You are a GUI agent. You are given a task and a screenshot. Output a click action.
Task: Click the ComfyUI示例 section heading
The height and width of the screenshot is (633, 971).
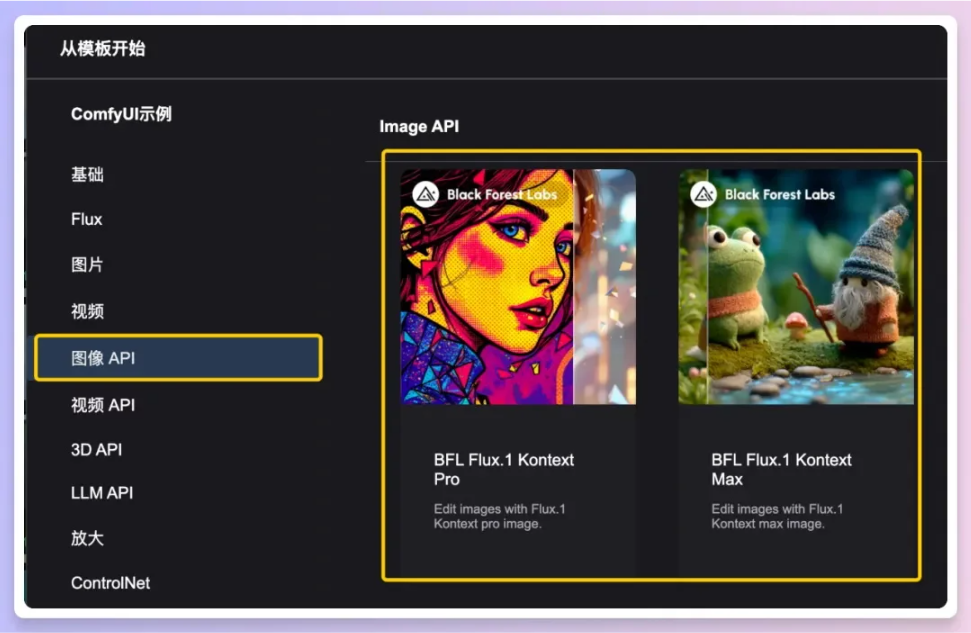[121, 114]
